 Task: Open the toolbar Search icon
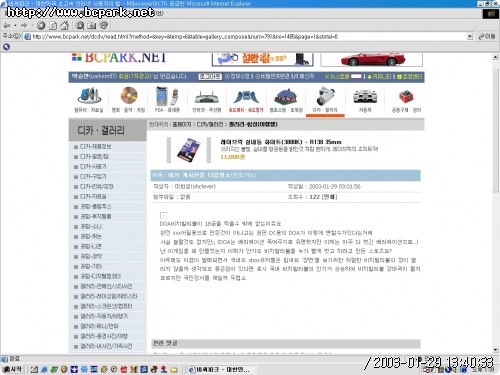point(80,25)
